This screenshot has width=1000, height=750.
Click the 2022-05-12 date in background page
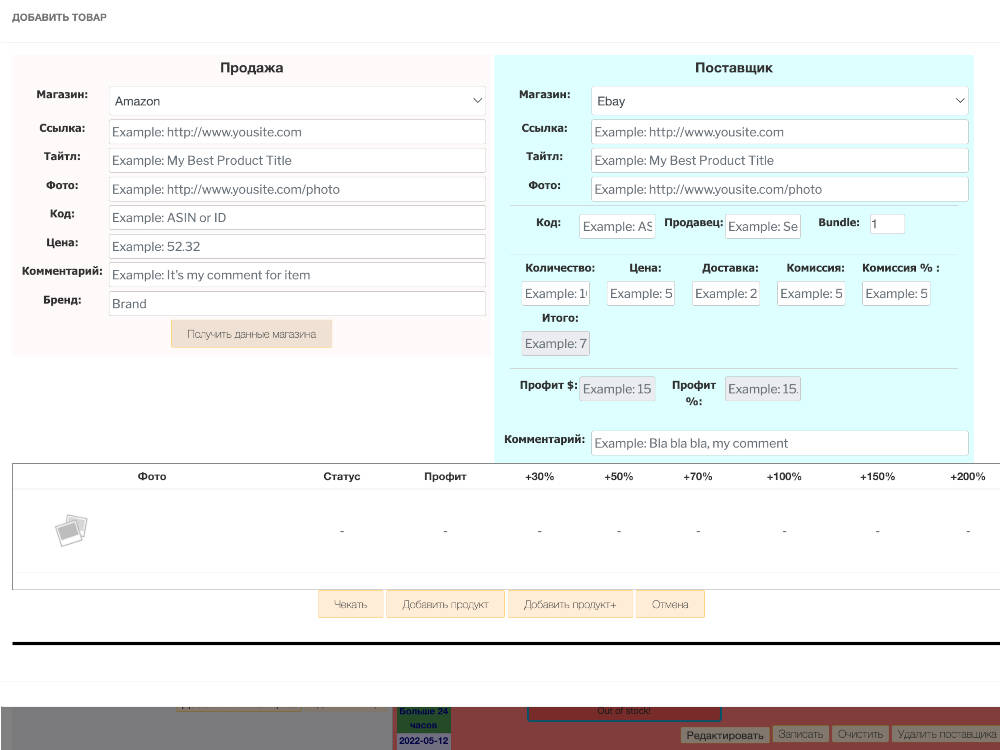(423, 741)
